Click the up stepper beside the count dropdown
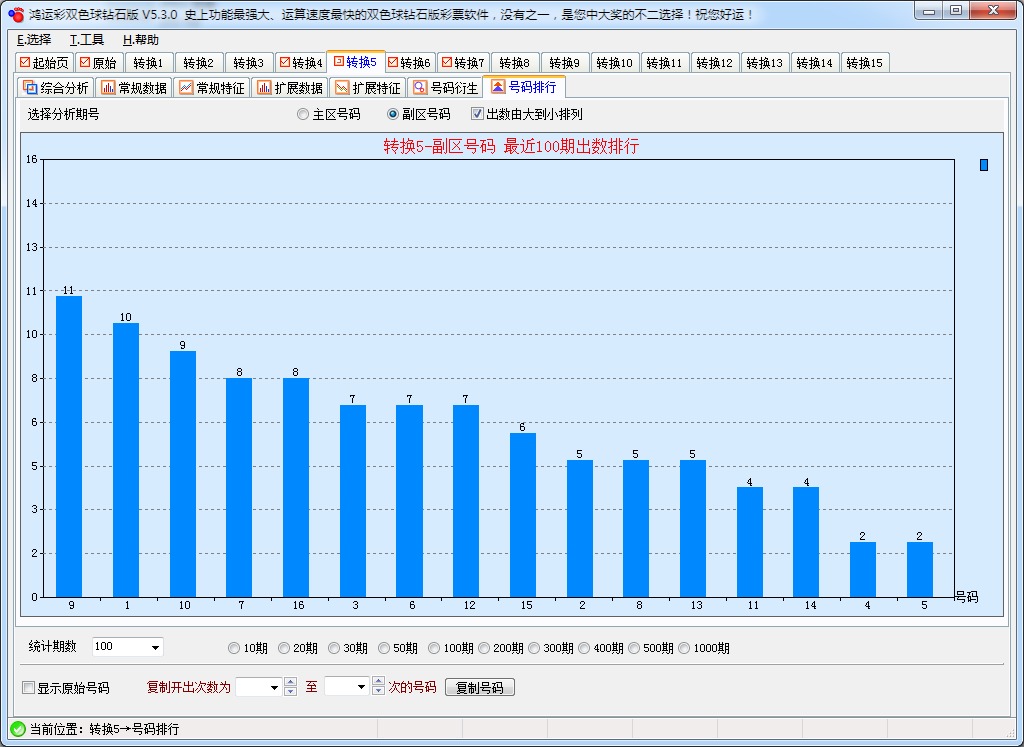Screen dimensions: 1024x747 pyautogui.click(x=288, y=682)
